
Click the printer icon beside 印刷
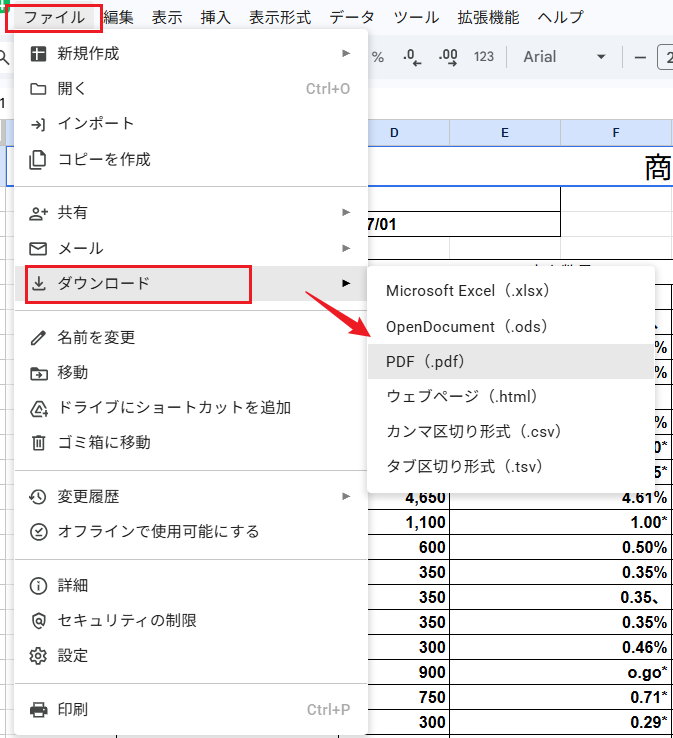coord(39,710)
